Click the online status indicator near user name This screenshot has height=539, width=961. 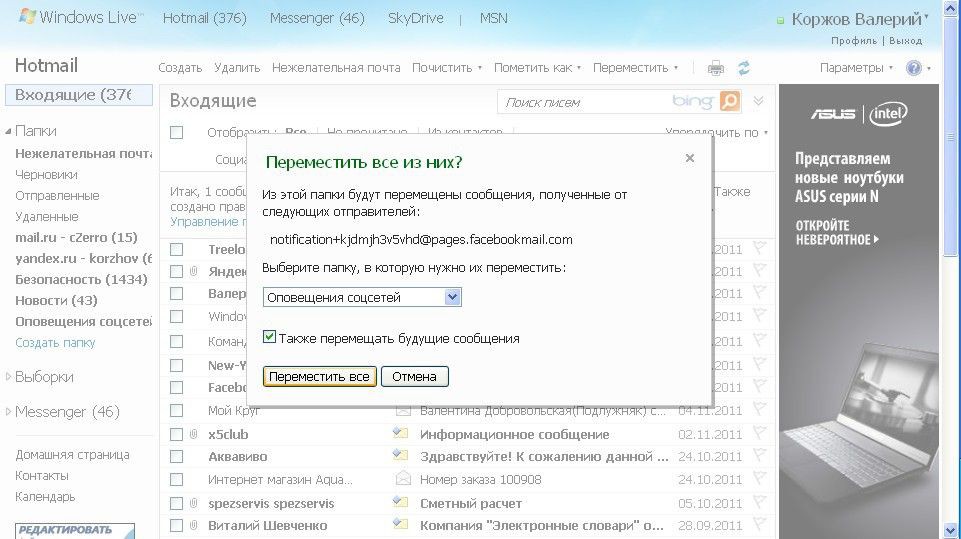[780, 21]
